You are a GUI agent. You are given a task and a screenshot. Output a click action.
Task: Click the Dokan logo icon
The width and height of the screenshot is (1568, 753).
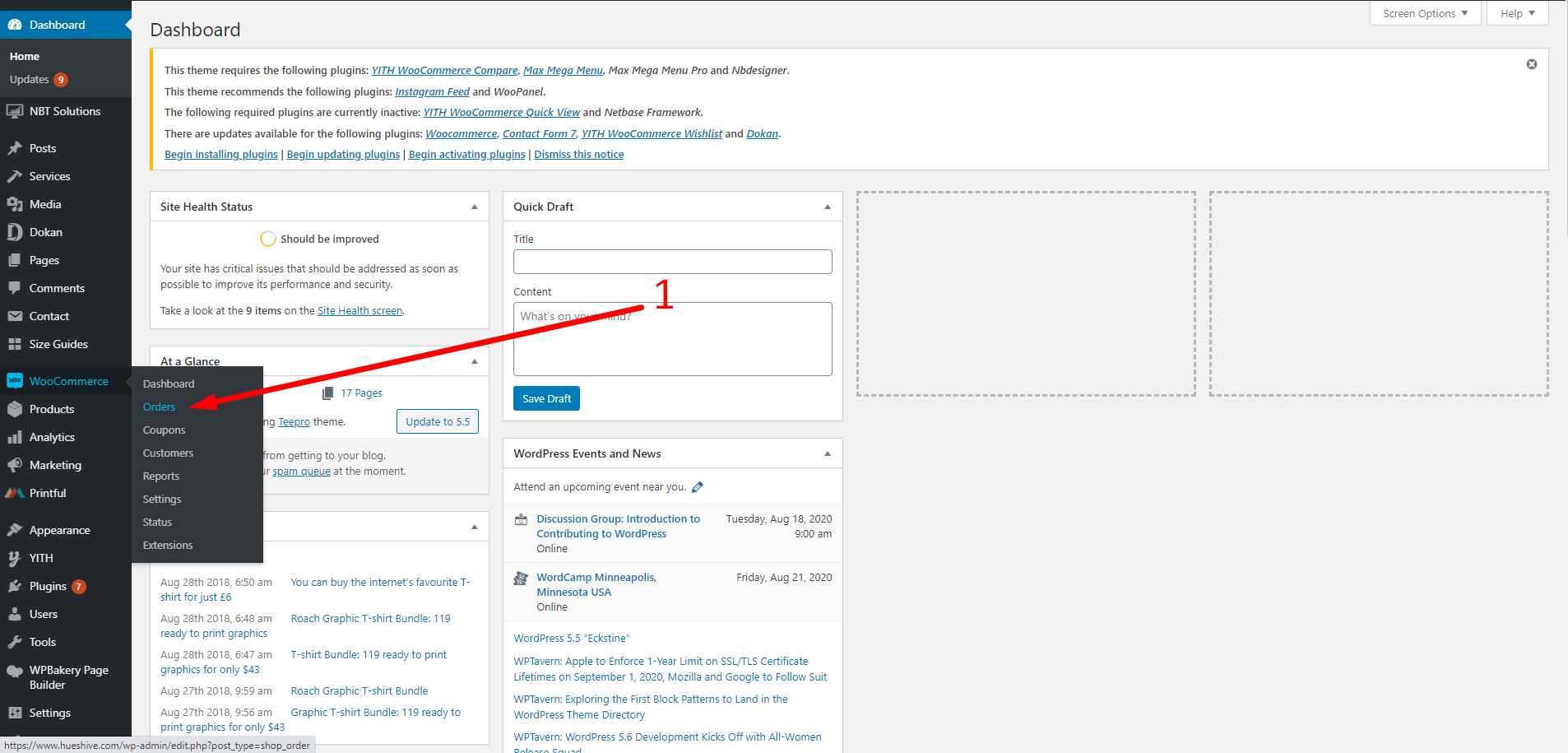point(15,232)
